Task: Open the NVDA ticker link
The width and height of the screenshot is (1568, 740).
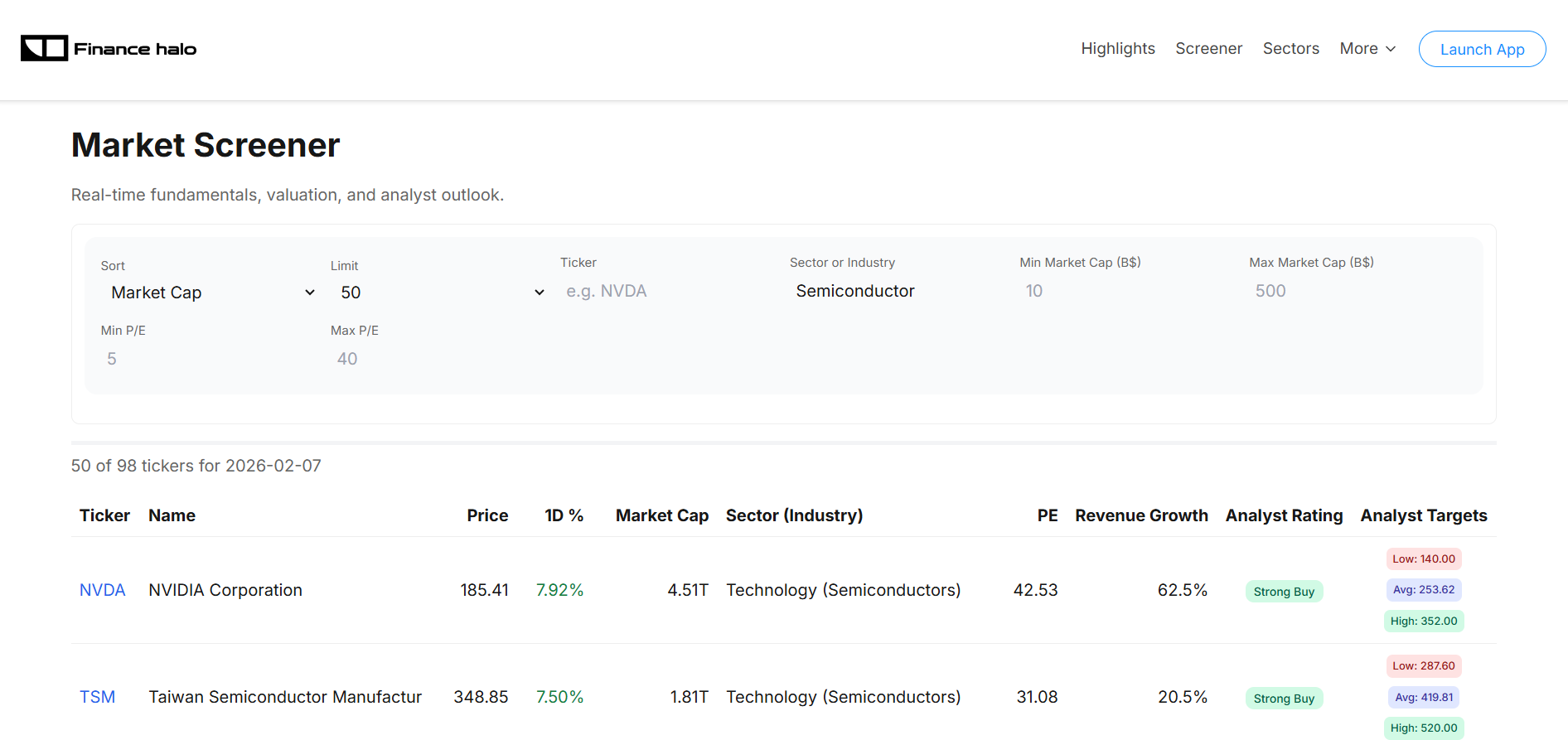Action: [102, 590]
